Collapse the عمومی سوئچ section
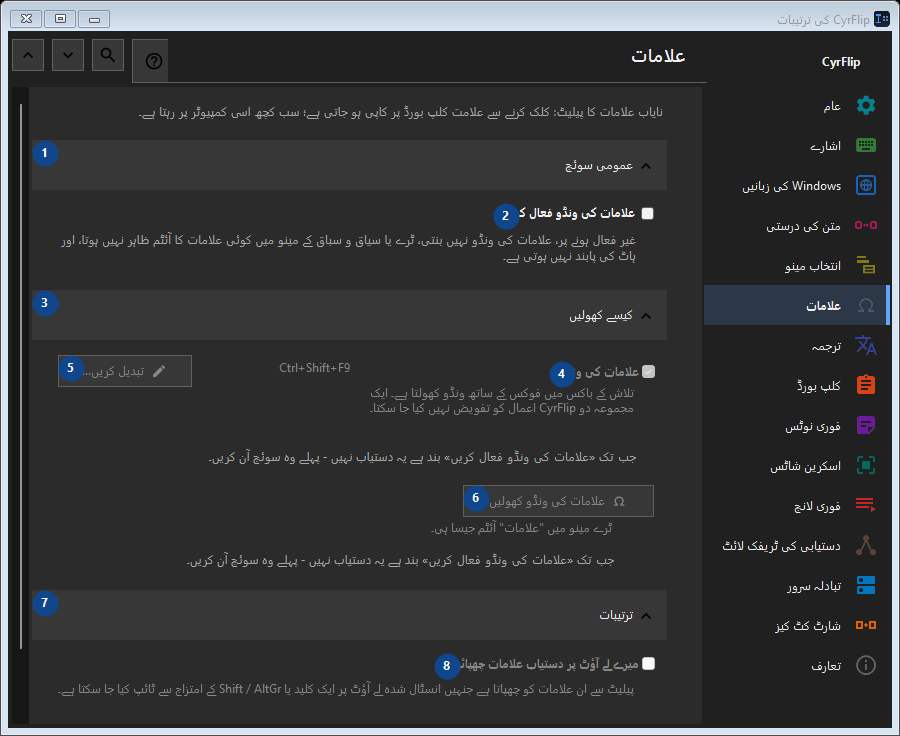This screenshot has height=736, width=900. pos(349,165)
